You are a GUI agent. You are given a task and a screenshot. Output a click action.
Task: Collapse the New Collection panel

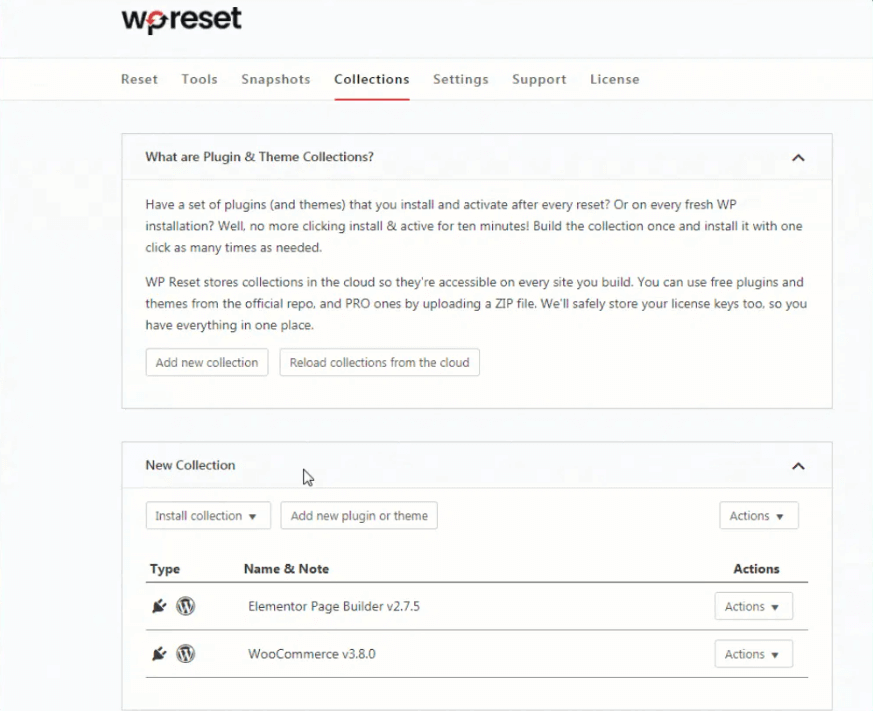(x=798, y=466)
